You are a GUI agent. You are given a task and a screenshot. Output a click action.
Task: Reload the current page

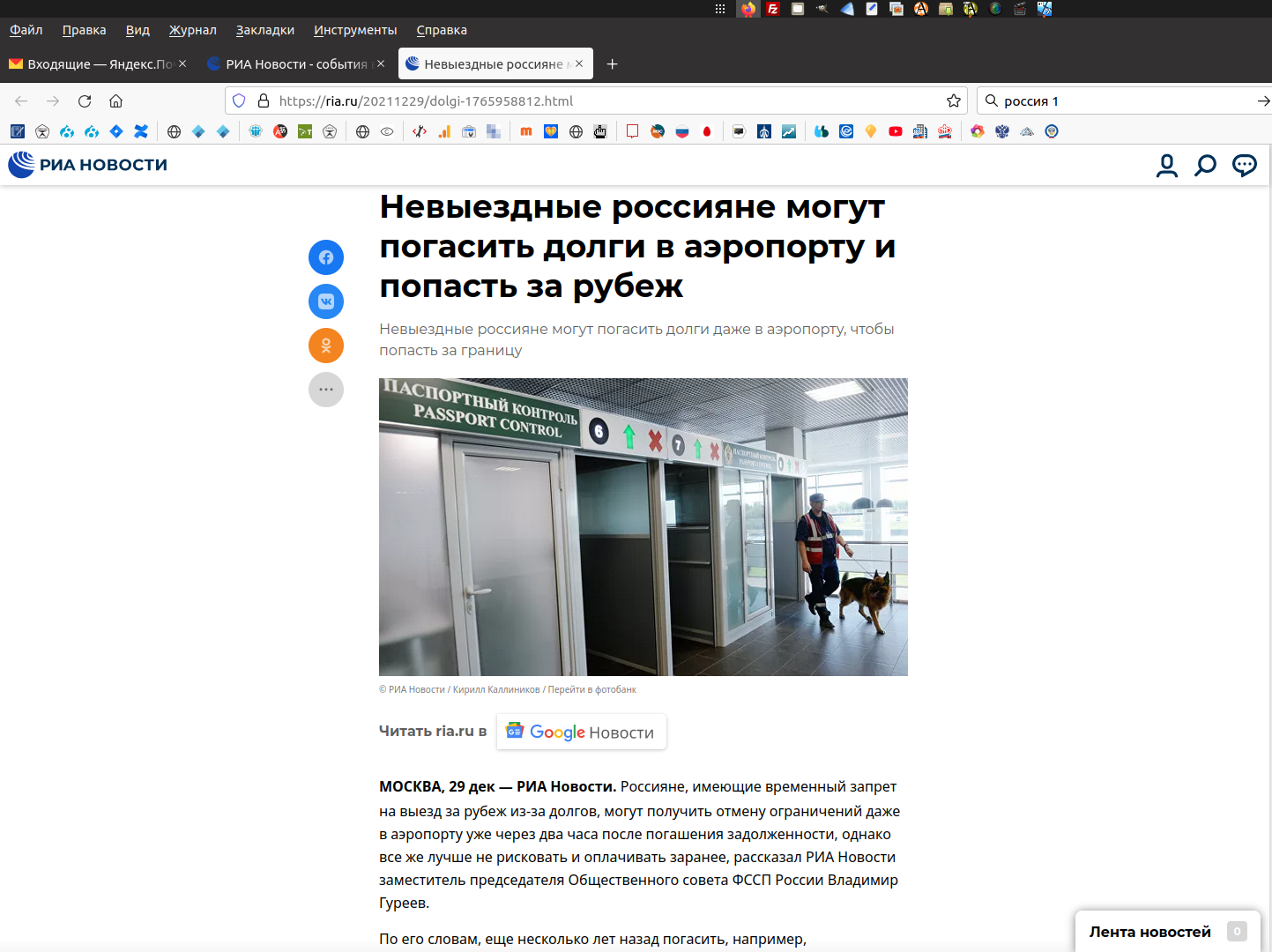[x=85, y=101]
